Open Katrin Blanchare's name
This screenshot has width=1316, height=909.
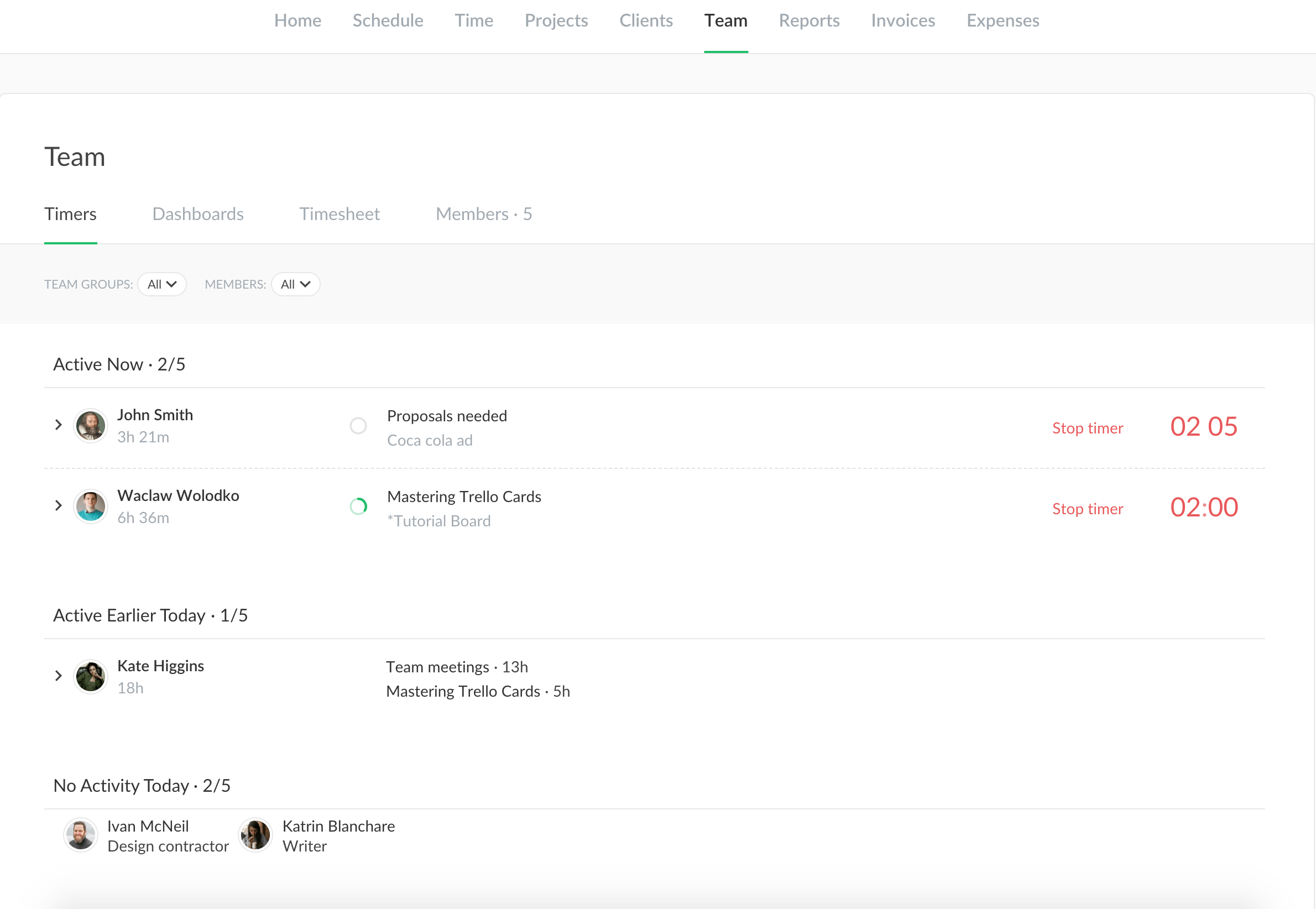(x=339, y=826)
